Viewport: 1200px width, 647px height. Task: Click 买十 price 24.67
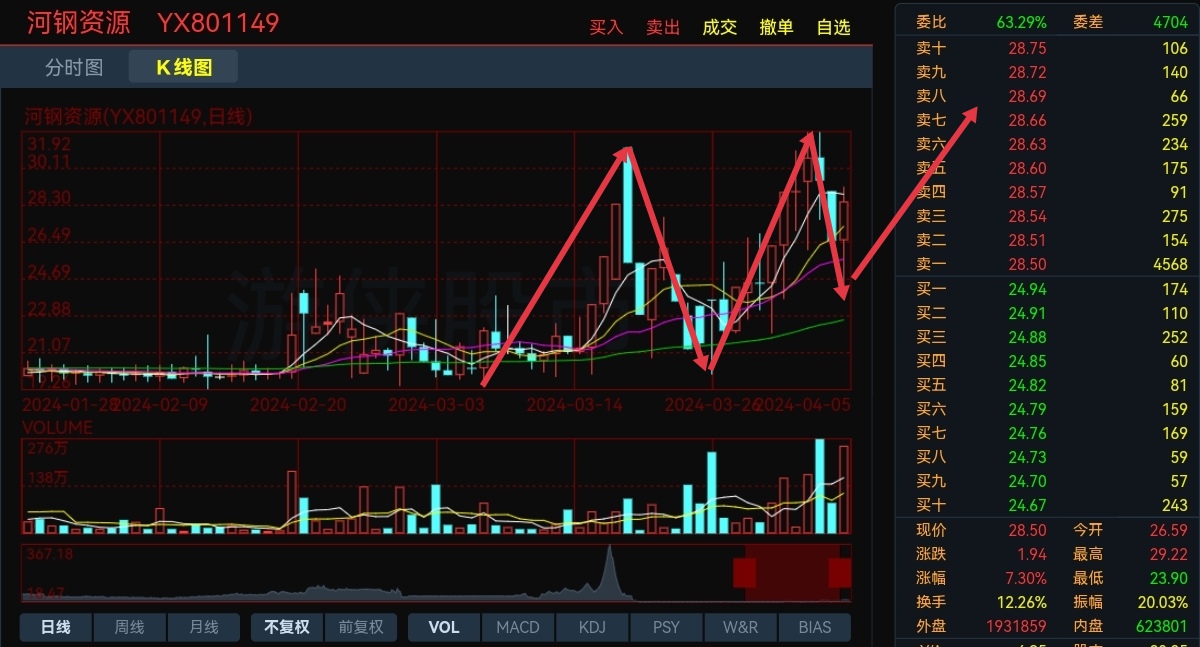tap(1027, 505)
